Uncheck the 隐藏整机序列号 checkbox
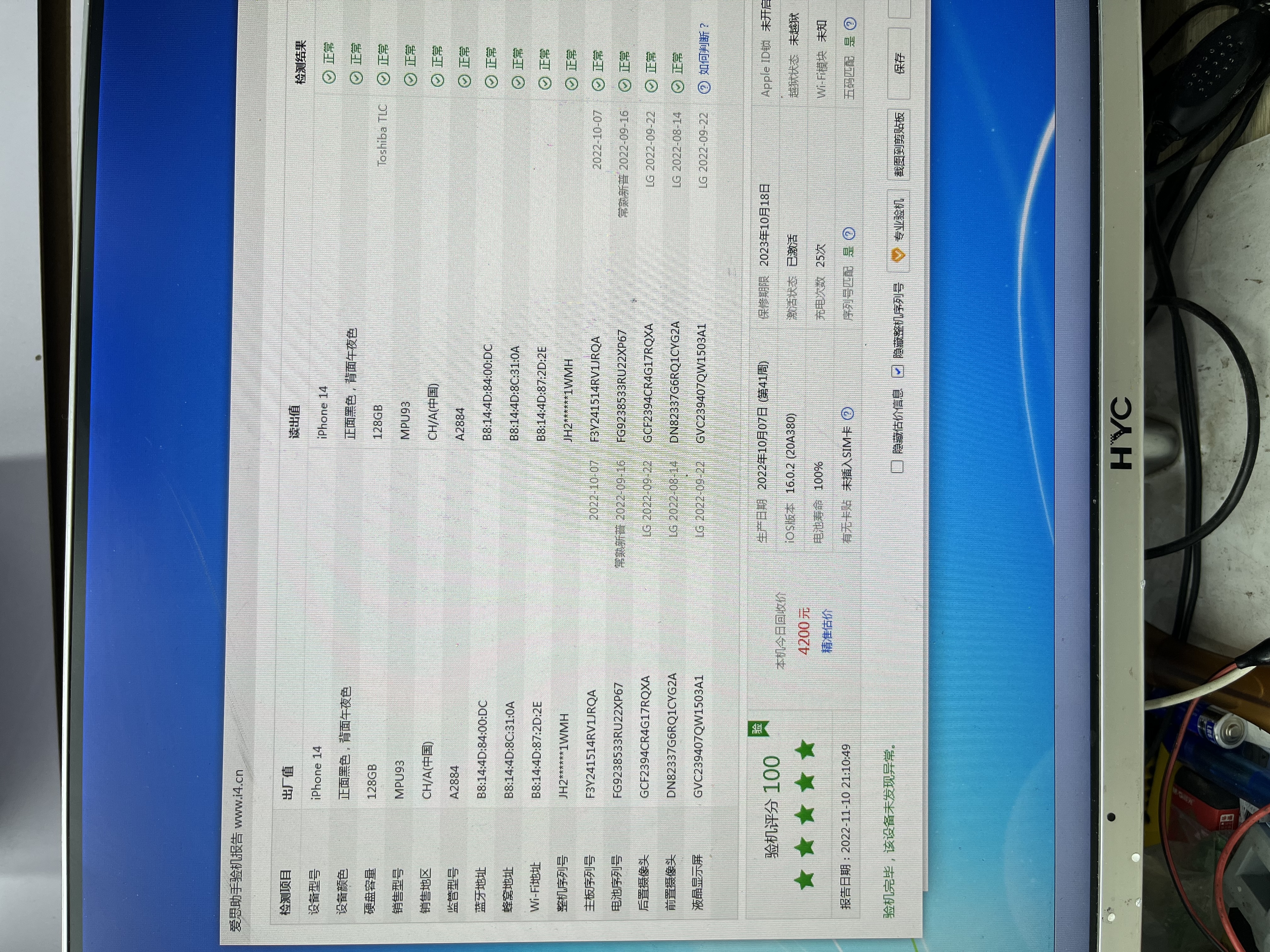This screenshot has height=952, width=1270. 898,371
